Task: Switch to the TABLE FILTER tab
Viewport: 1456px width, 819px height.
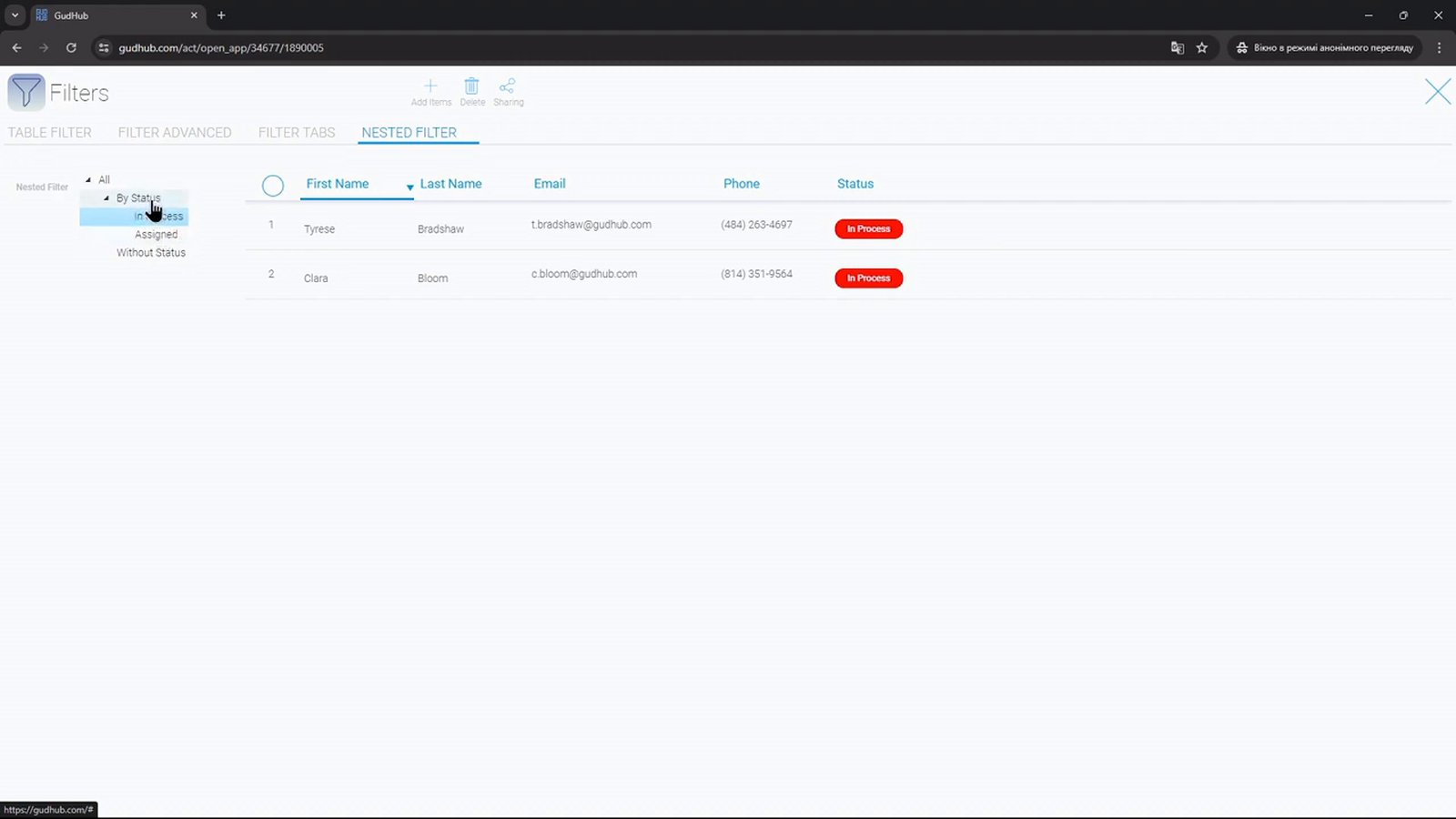Action: [50, 133]
